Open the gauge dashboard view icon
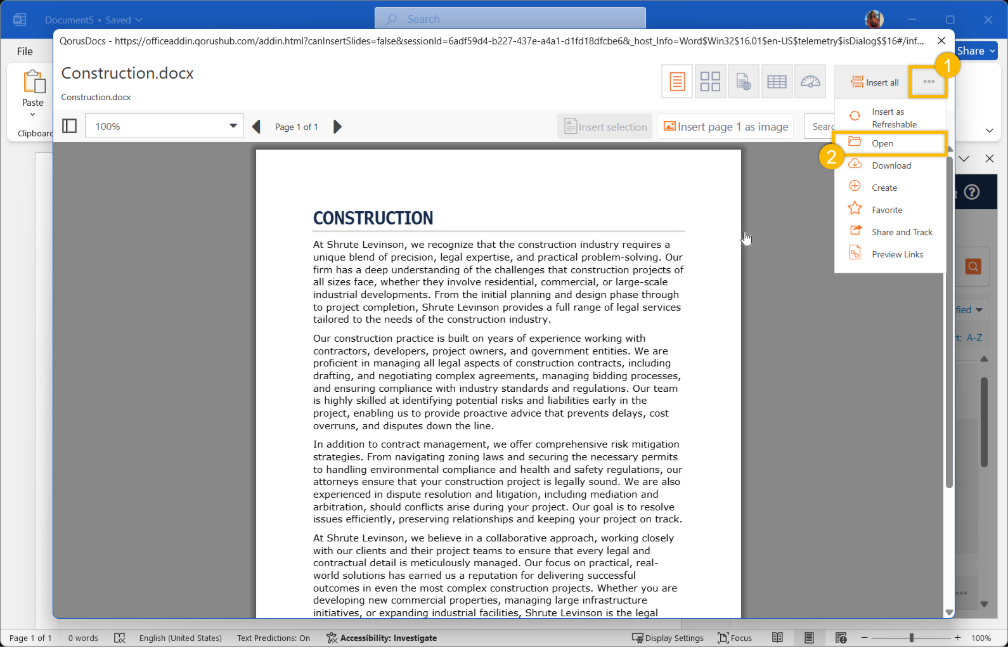 (809, 82)
